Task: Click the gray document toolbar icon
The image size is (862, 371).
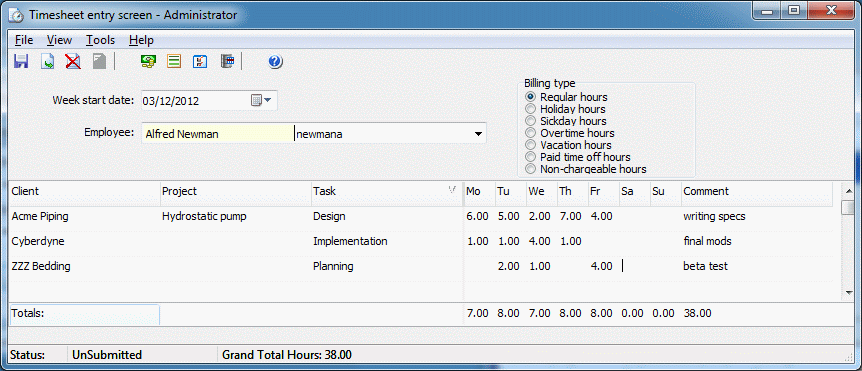Action: click(100, 61)
